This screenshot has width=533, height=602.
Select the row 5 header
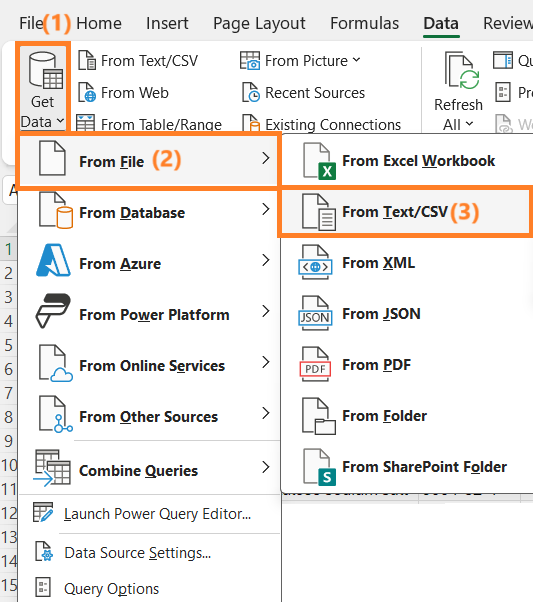click(8, 345)
